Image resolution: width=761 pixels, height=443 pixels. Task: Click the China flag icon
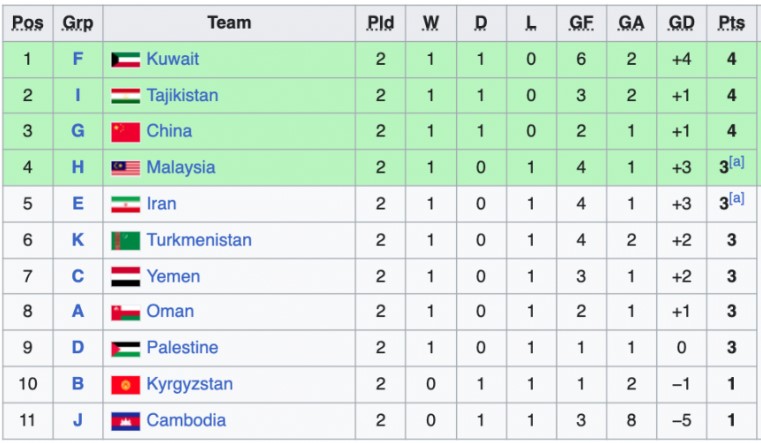(x=126, y=132)
